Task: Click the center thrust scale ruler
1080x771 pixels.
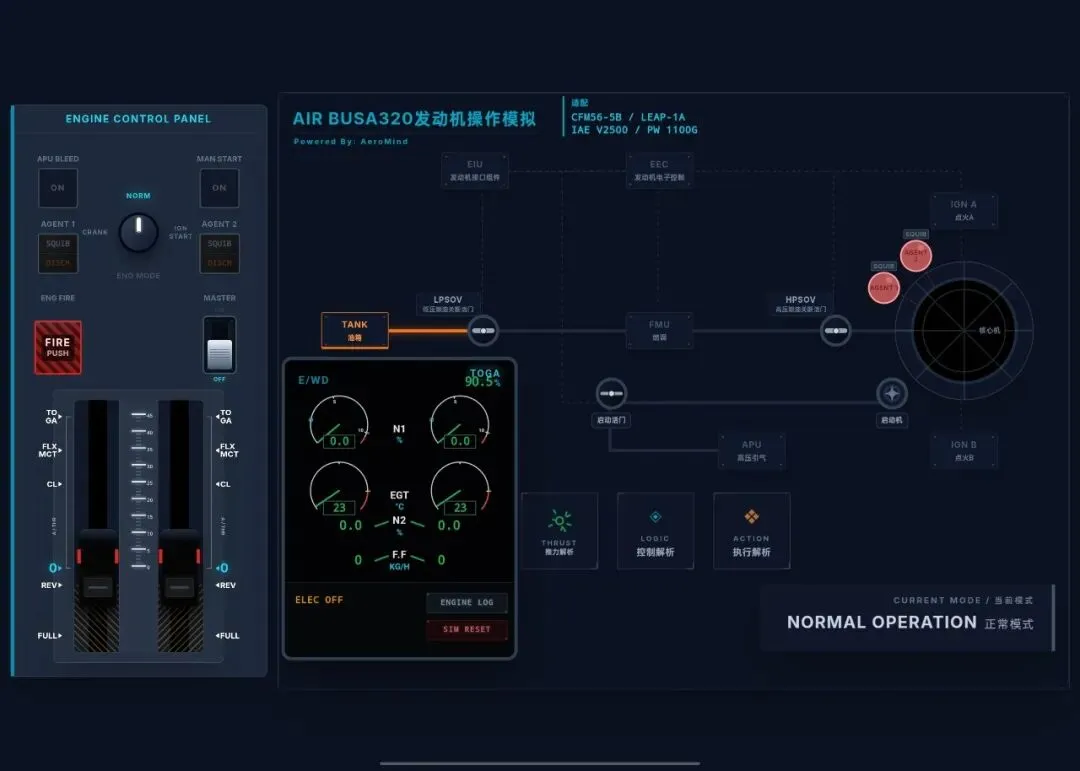Action: click(x=141, y=490)
